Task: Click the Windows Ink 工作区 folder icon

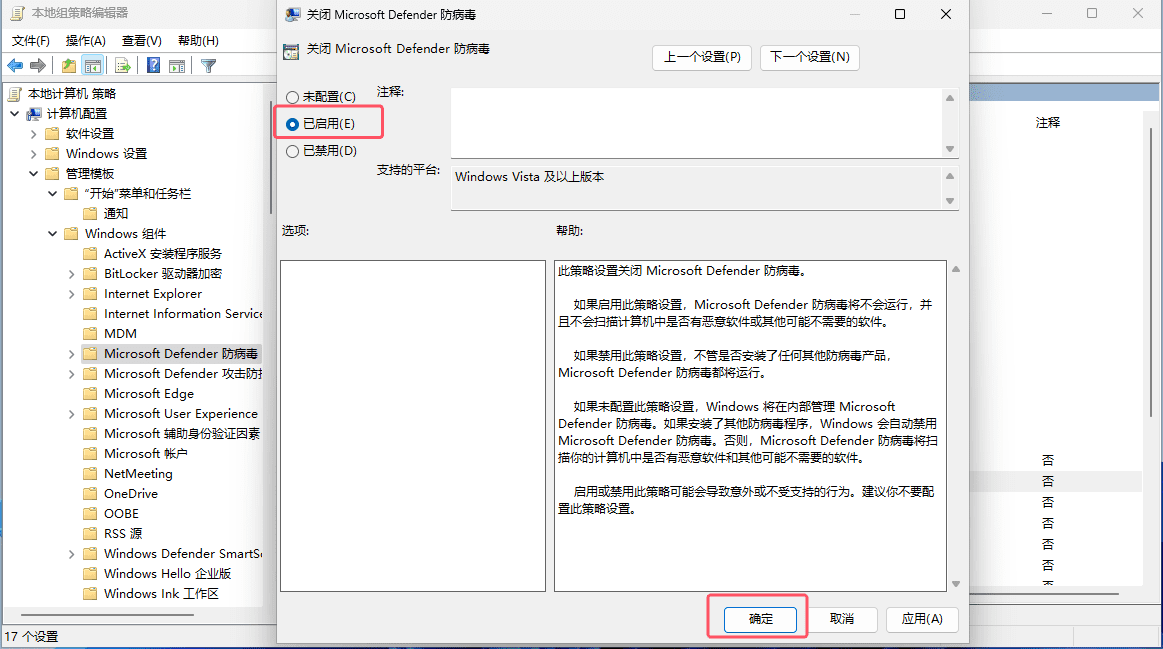Action: (x=90, y=594)
